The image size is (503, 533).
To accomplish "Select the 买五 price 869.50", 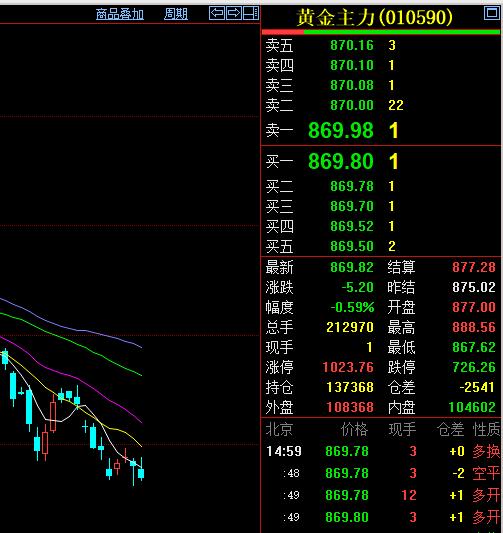I will [x=352, y=246].
